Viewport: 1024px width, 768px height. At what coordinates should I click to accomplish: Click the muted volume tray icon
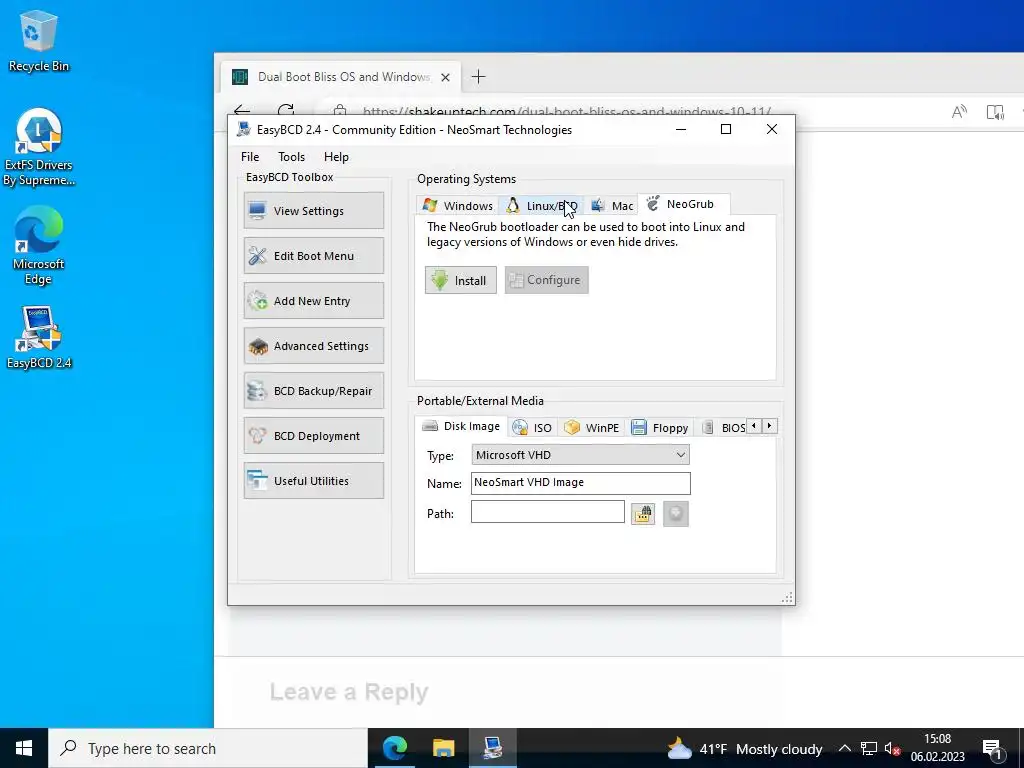click(893, 749)
